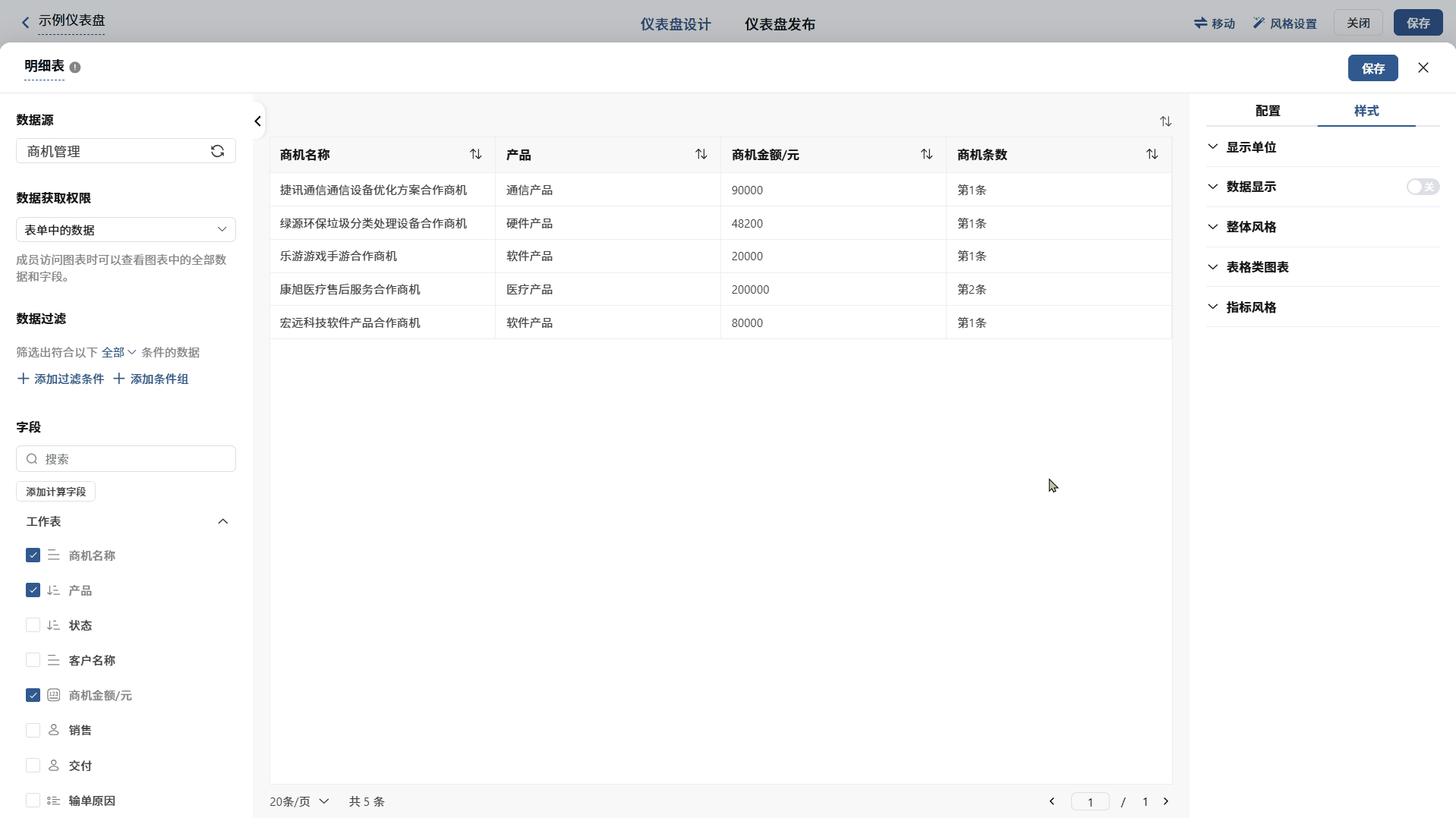Go to previous page arrow
Image resolution: width=1456 pixels, height=818 pixels.
1052,801
